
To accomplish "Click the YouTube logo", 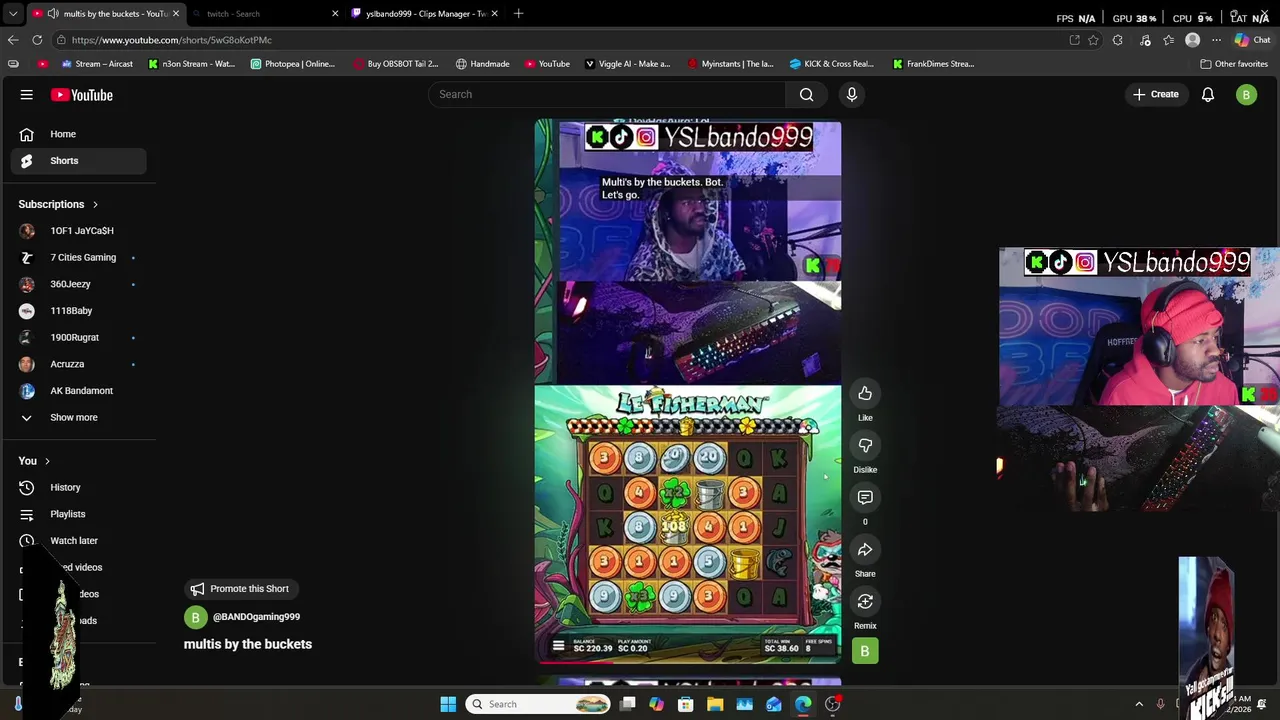I will pyautogui.click(x=82, y=95).
